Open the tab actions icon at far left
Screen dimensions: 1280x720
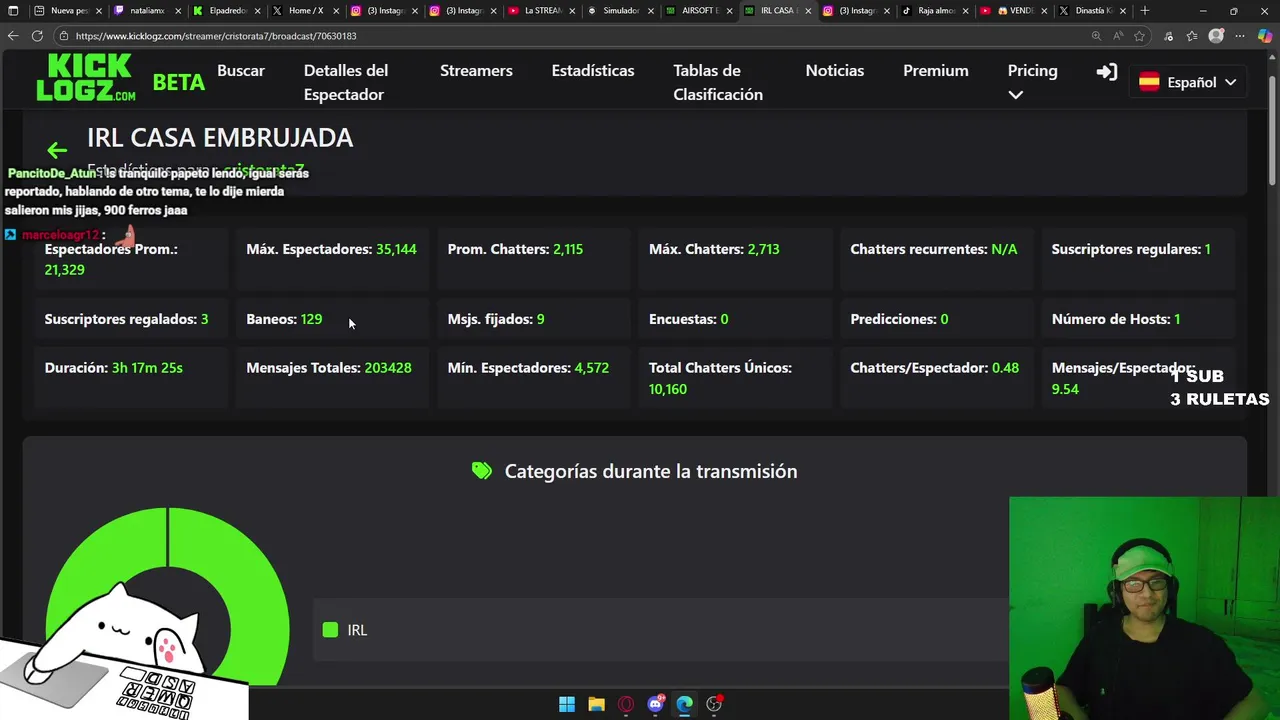point(13,10)
